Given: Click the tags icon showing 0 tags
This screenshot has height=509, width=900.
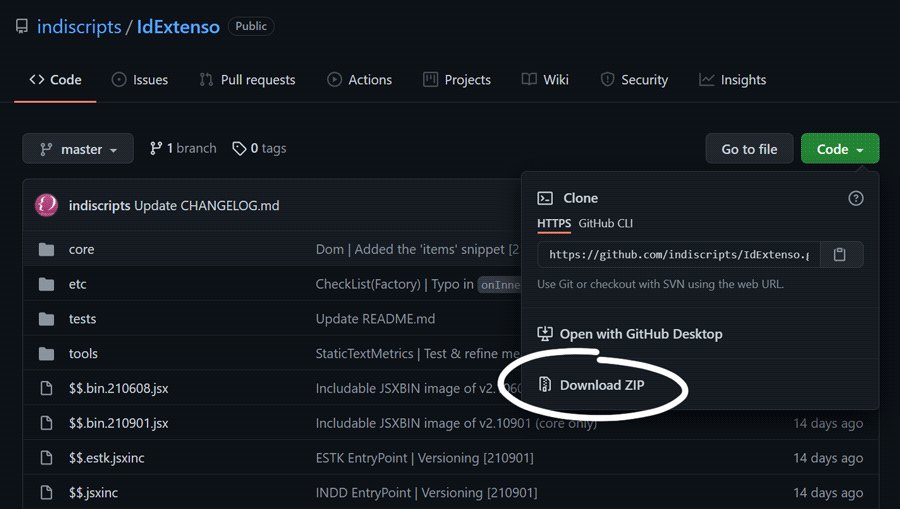Looking at the screenshot, I should pos(239,148).
